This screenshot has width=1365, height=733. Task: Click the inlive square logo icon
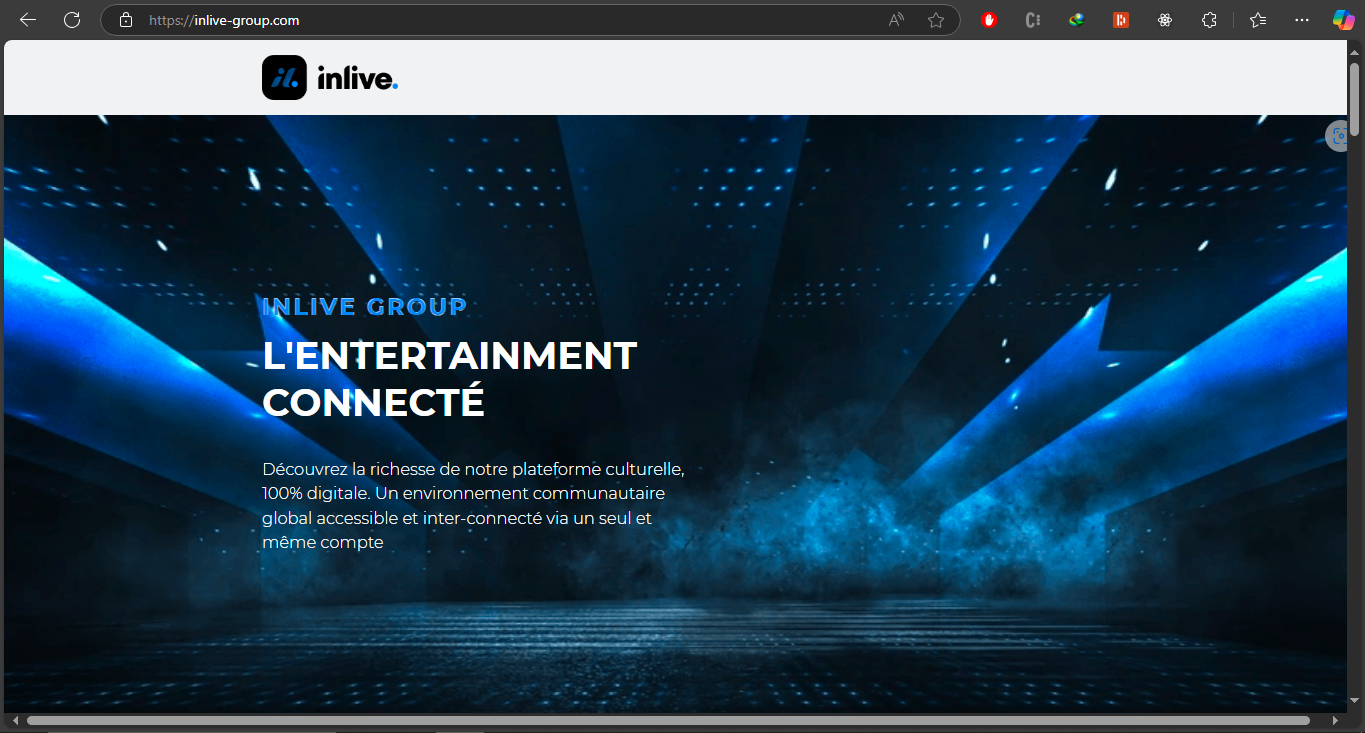coord(284,77)
